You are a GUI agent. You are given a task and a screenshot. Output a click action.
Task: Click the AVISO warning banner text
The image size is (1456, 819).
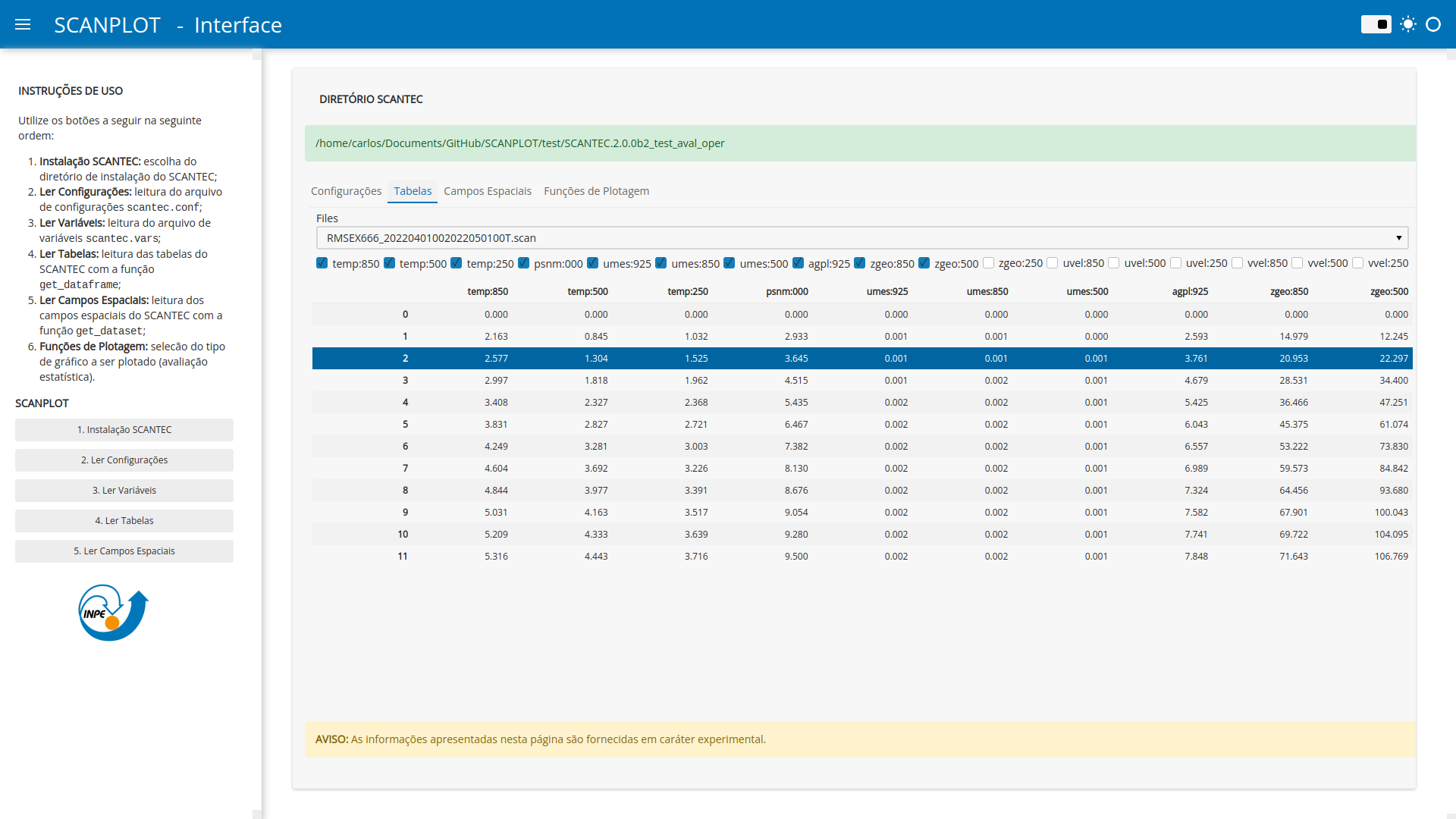pyautogui.click(x=540, y=739)
